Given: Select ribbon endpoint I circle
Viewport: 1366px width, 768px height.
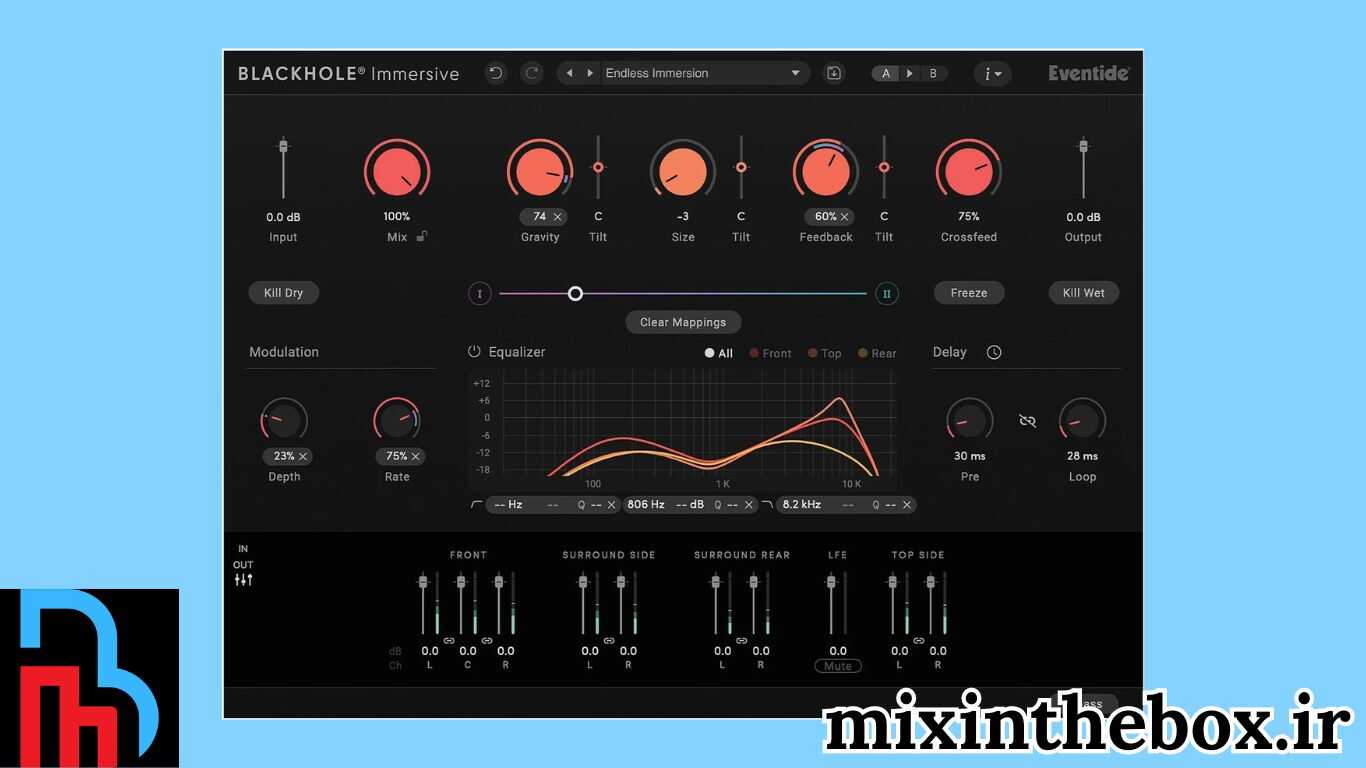Looking at the screenshot, I should (480, 294).
